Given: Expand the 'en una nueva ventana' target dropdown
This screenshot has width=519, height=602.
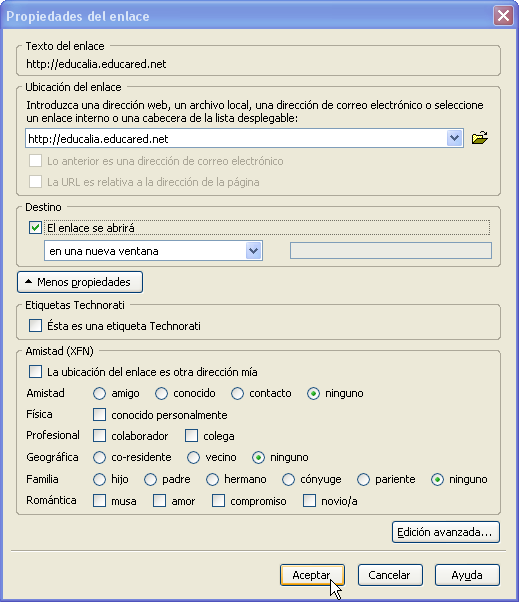Looking at the screenshot, I should [x=253, y=251].
